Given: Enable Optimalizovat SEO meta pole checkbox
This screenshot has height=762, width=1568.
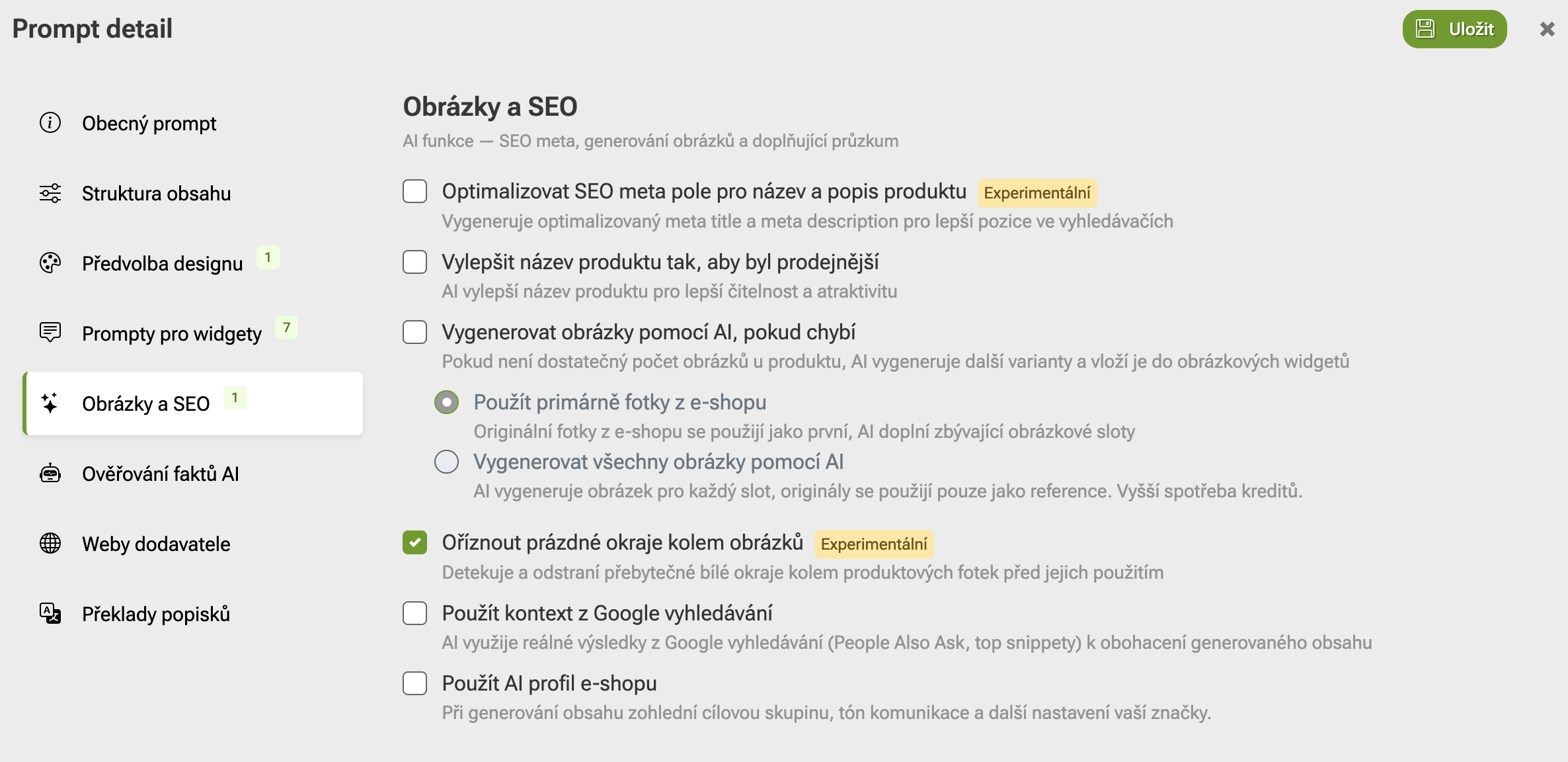Looking at the screenshot, I should (415, 192).
